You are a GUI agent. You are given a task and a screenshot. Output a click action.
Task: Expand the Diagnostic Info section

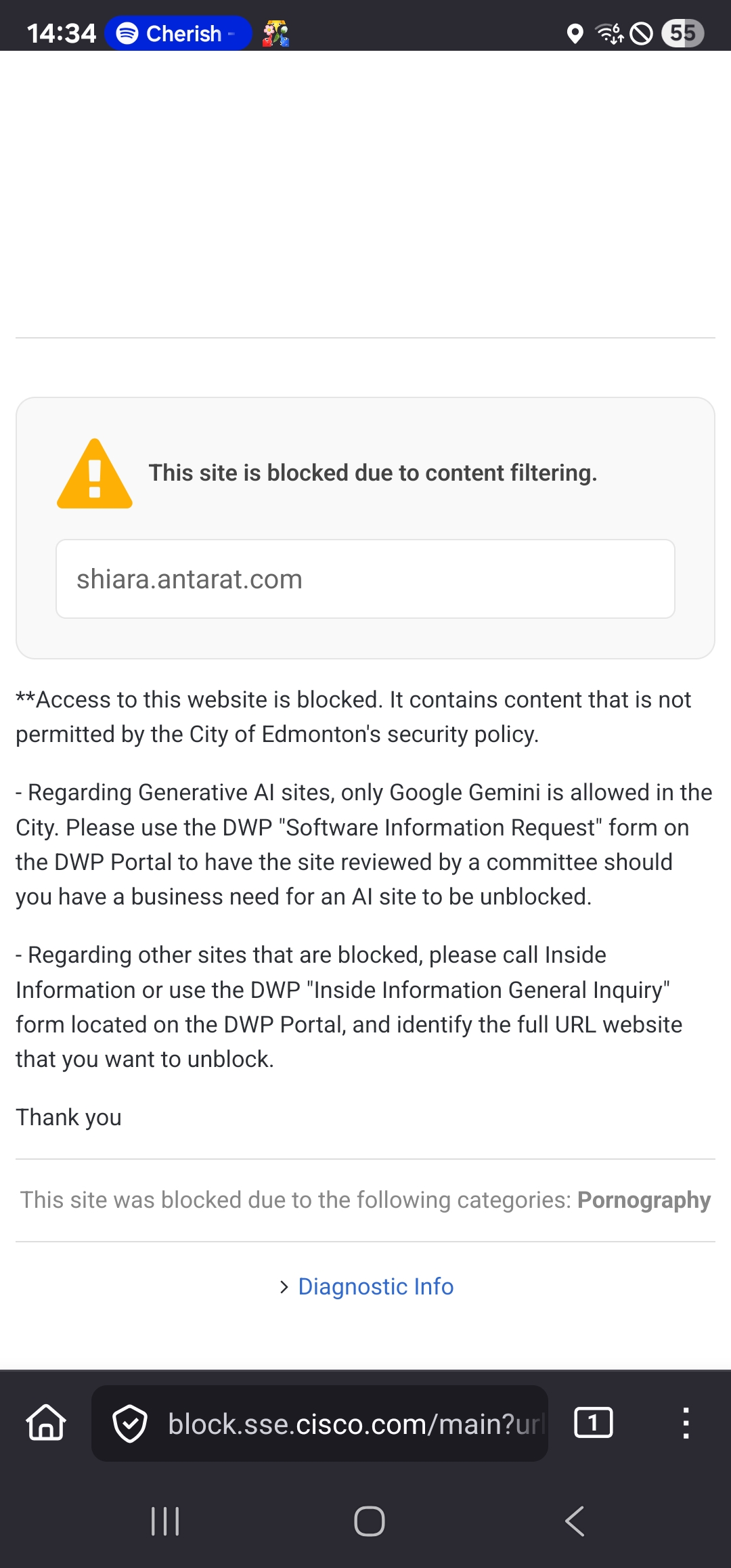point(376,1286)
